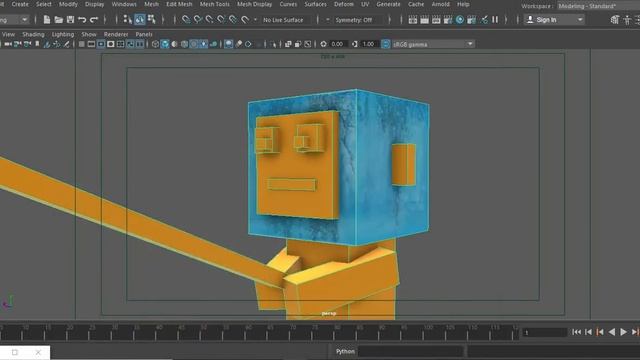Open the Hypershade blue sphere icon

pos(460,20)
